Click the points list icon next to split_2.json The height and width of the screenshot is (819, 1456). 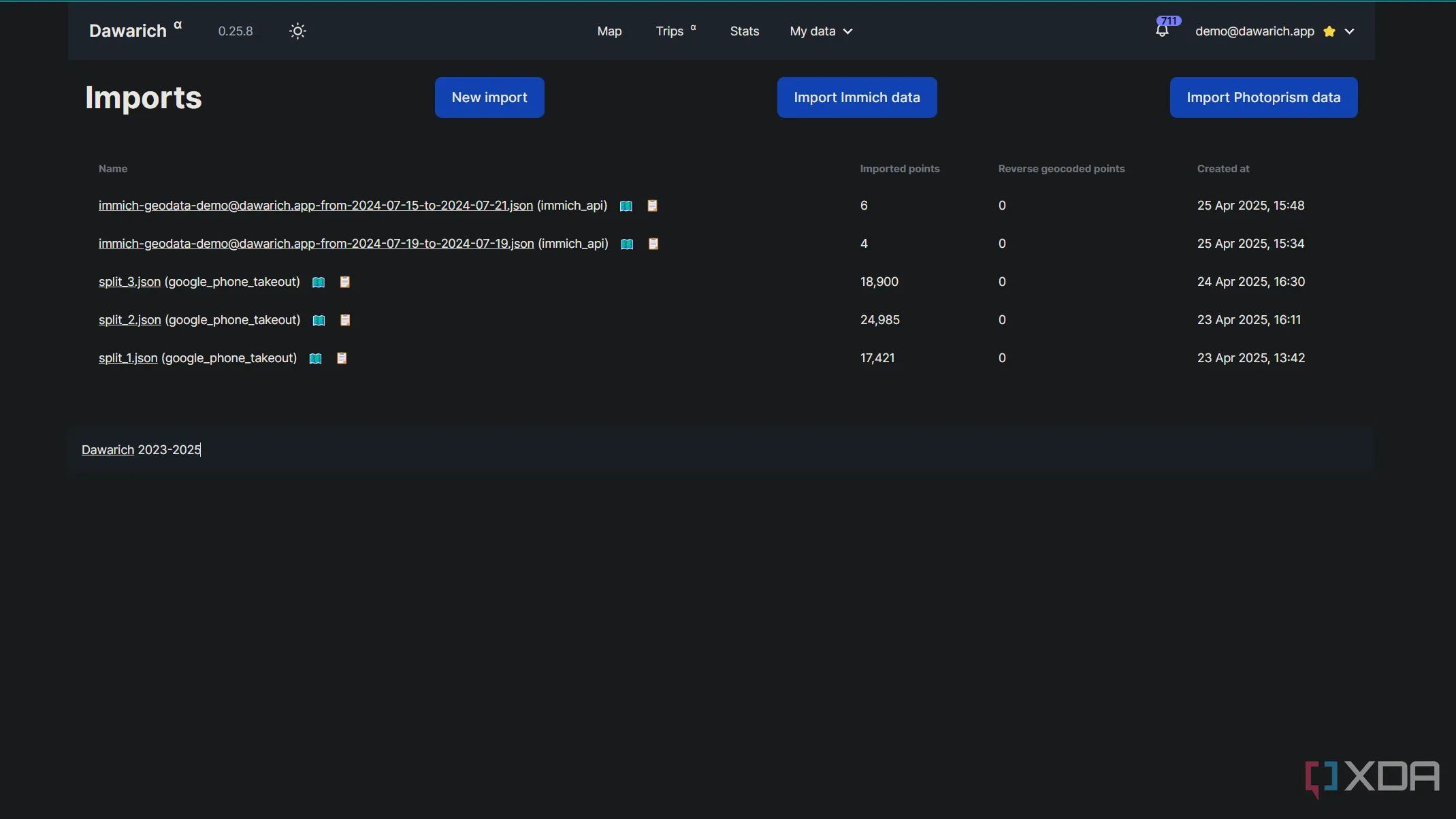click(x=345, y=320)
